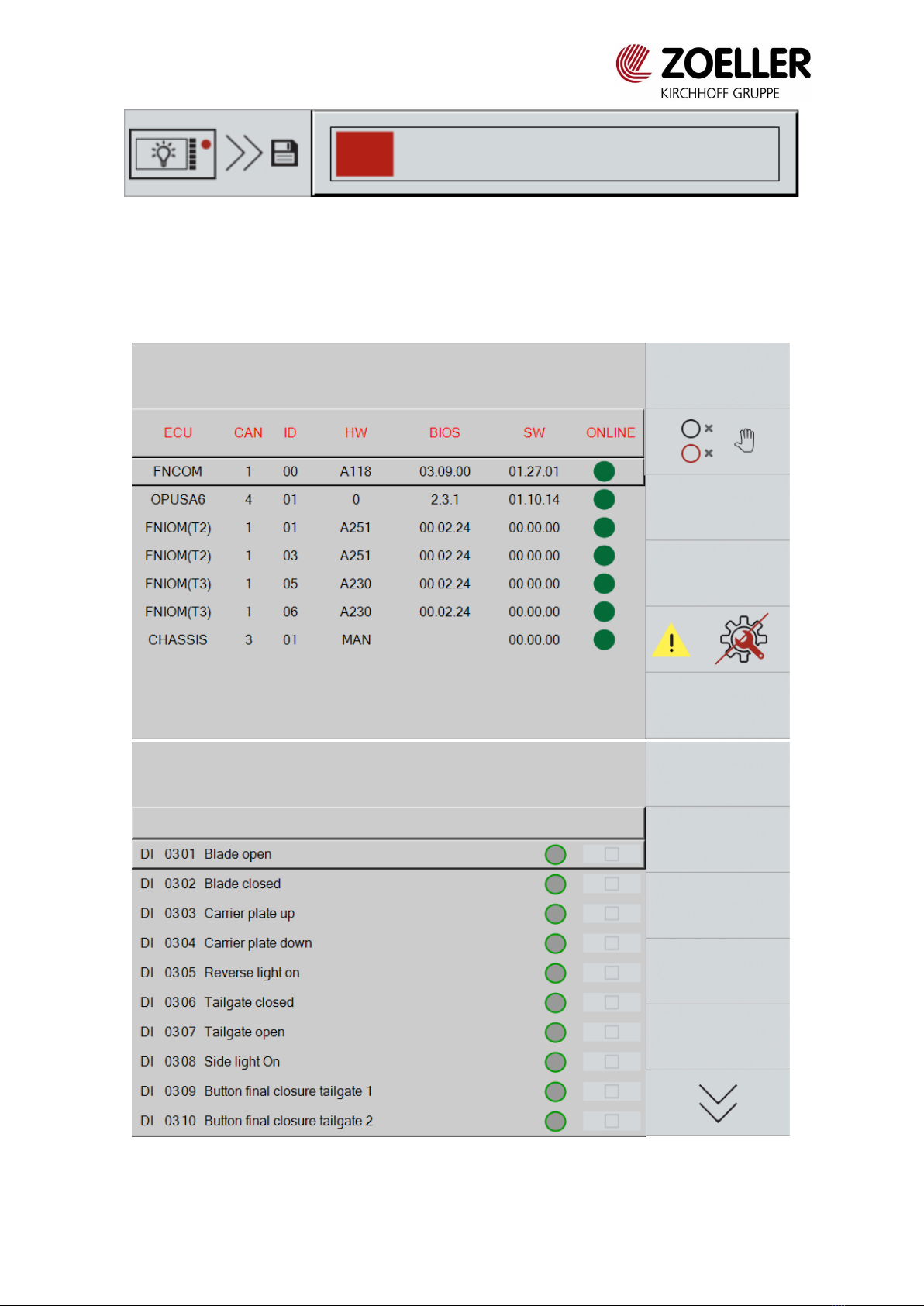Click the double down chevron page button
The image size is (924, 1306).
pyautogui.click(x=718, y=1103)
